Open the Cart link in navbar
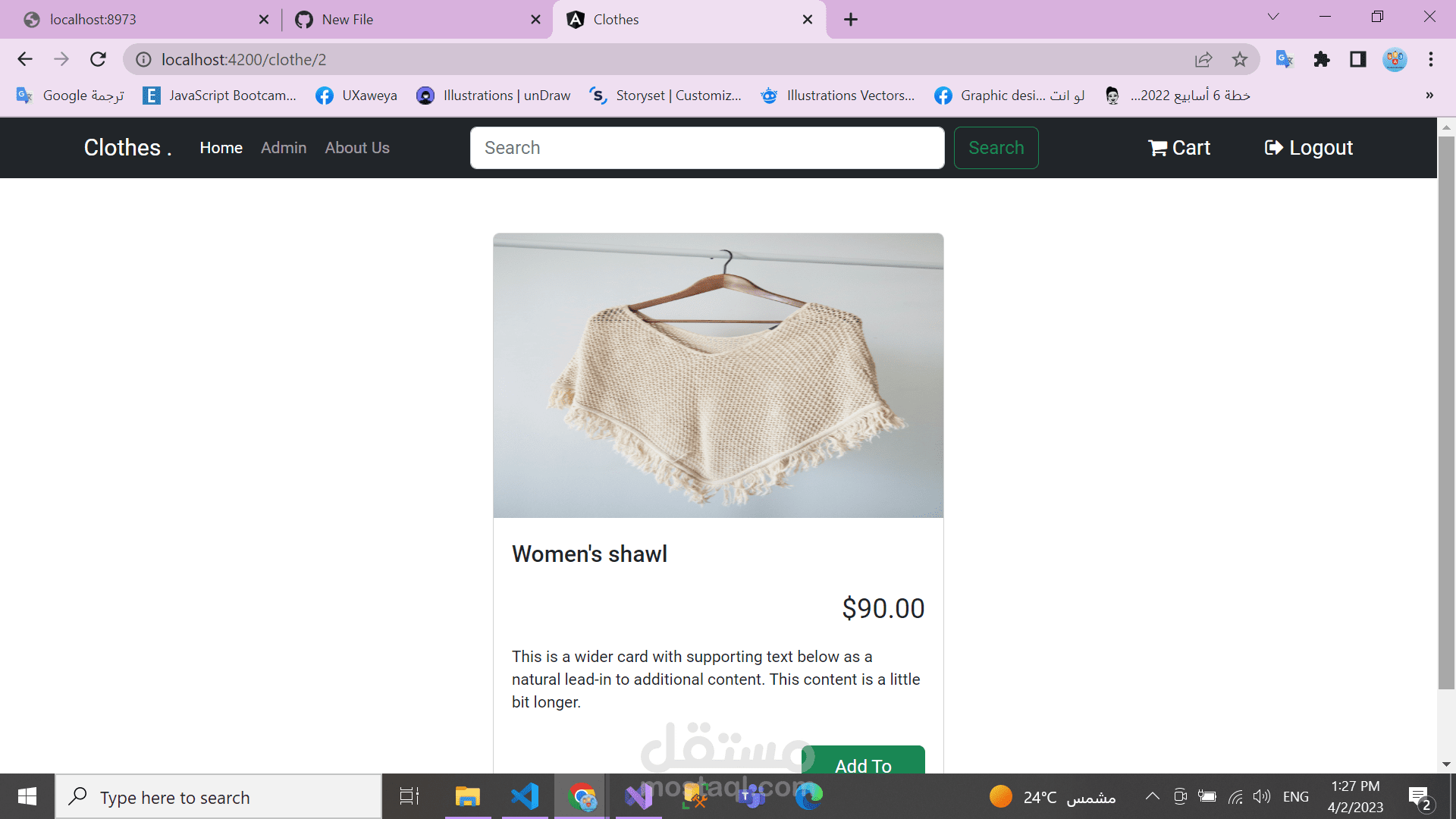Screen dimensions: 1456x819 click(x=1179, y=148)
